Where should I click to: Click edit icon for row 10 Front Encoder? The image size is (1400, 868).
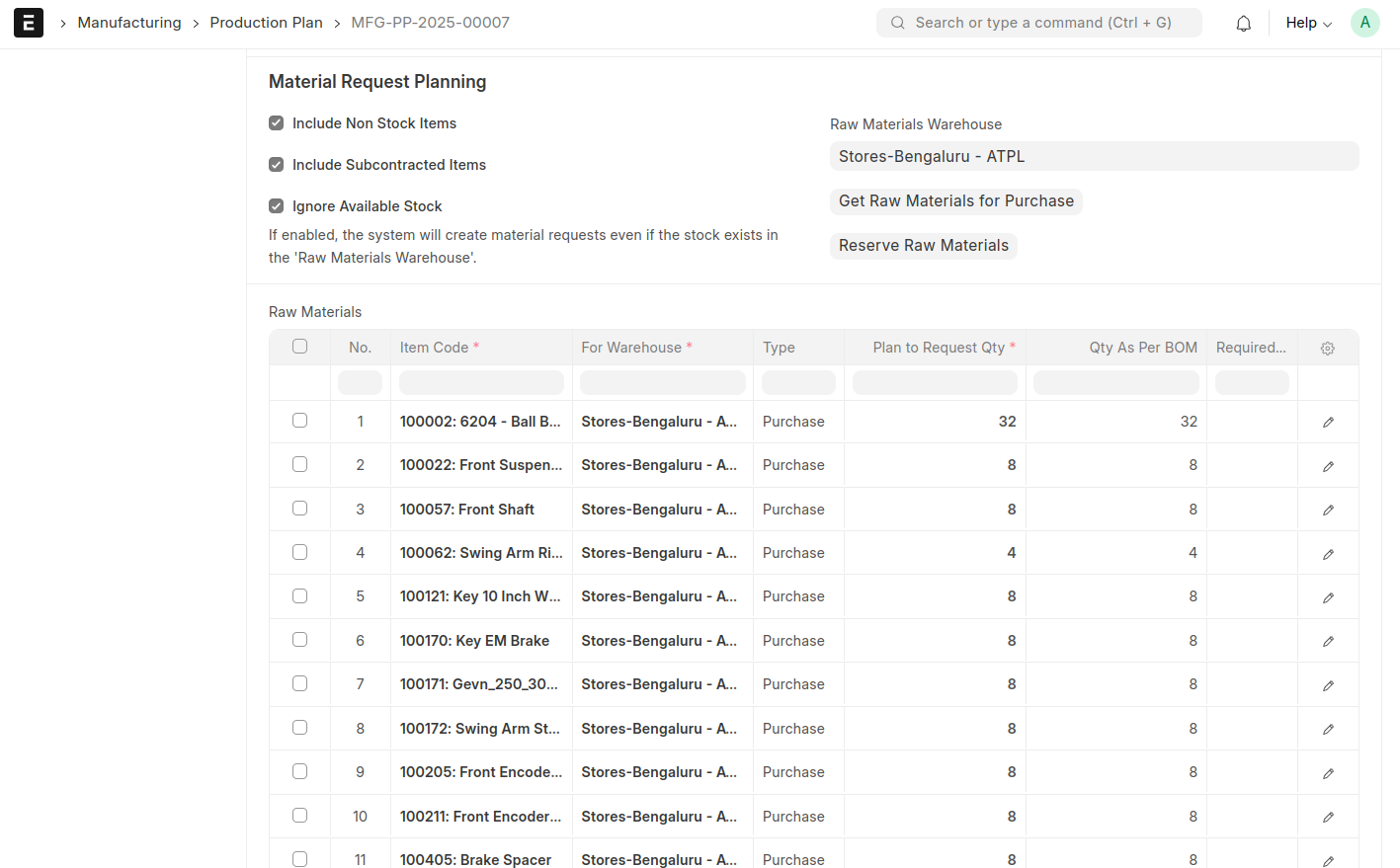pos(1328,818)
